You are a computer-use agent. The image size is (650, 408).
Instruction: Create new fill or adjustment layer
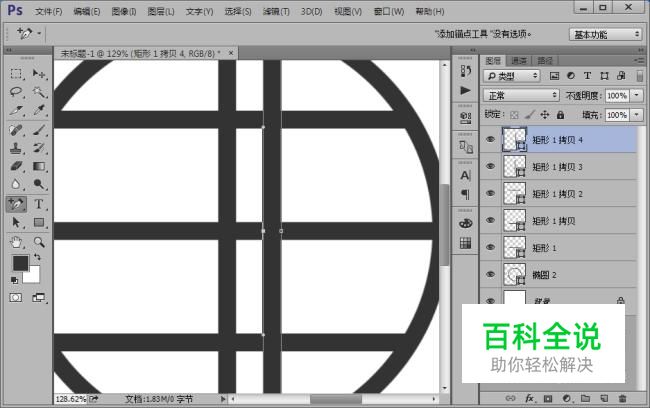point(567,398)
